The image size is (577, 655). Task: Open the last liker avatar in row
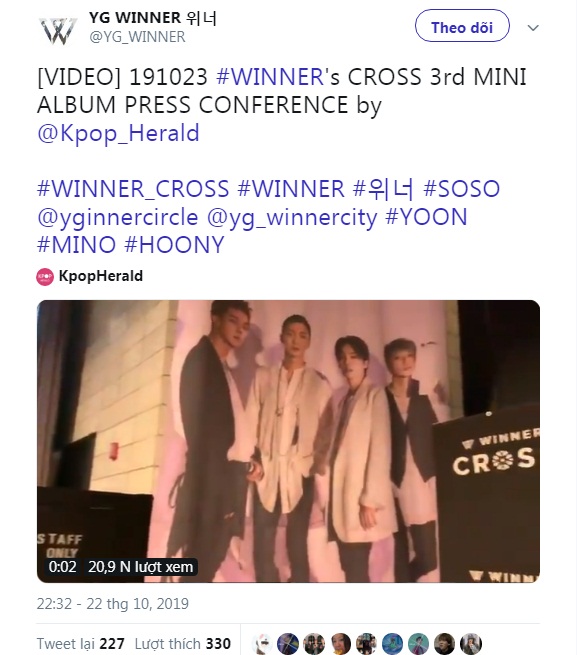[471, 643]
